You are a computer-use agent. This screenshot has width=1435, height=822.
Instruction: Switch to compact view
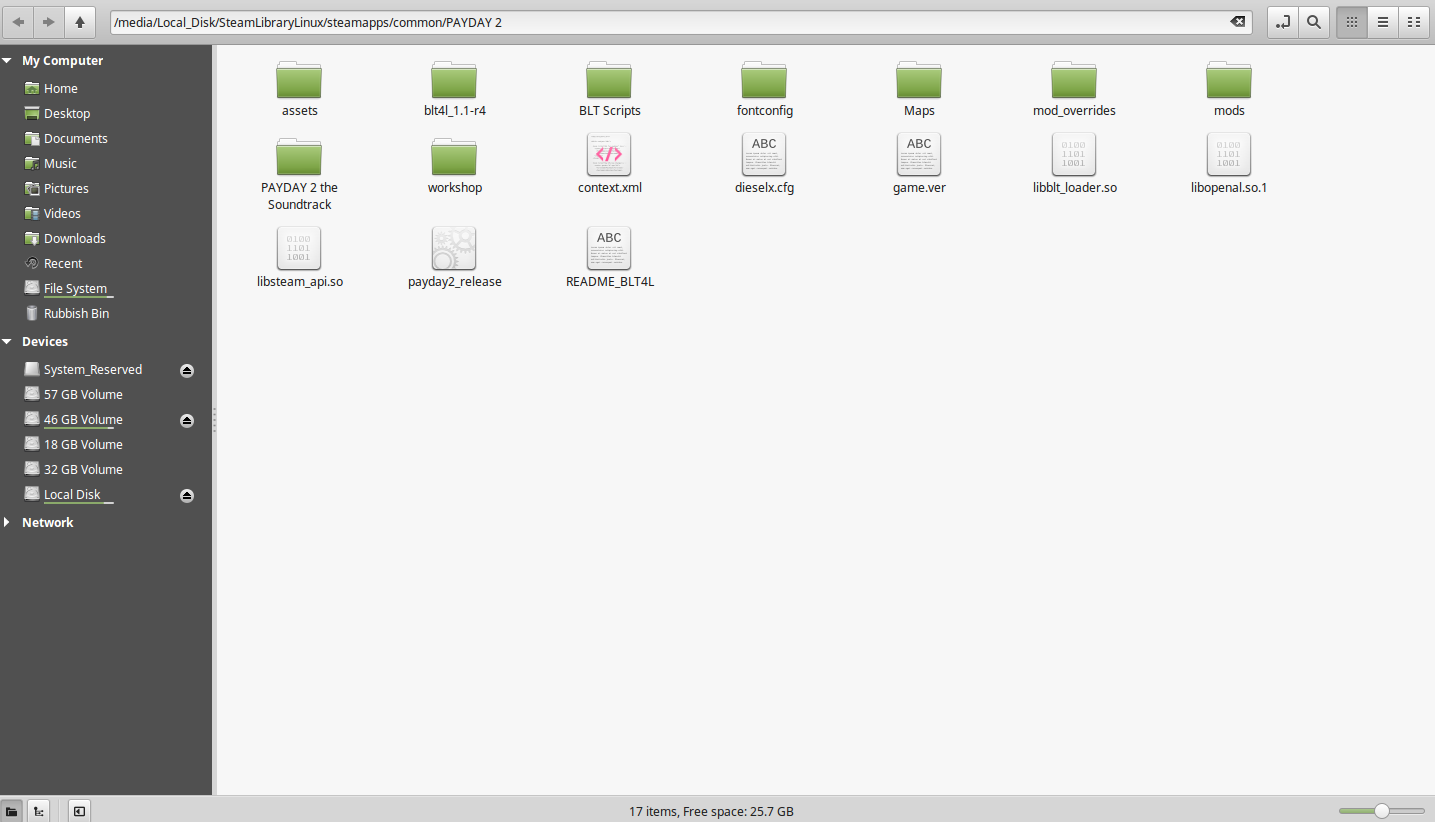(x=1414, y=21)
